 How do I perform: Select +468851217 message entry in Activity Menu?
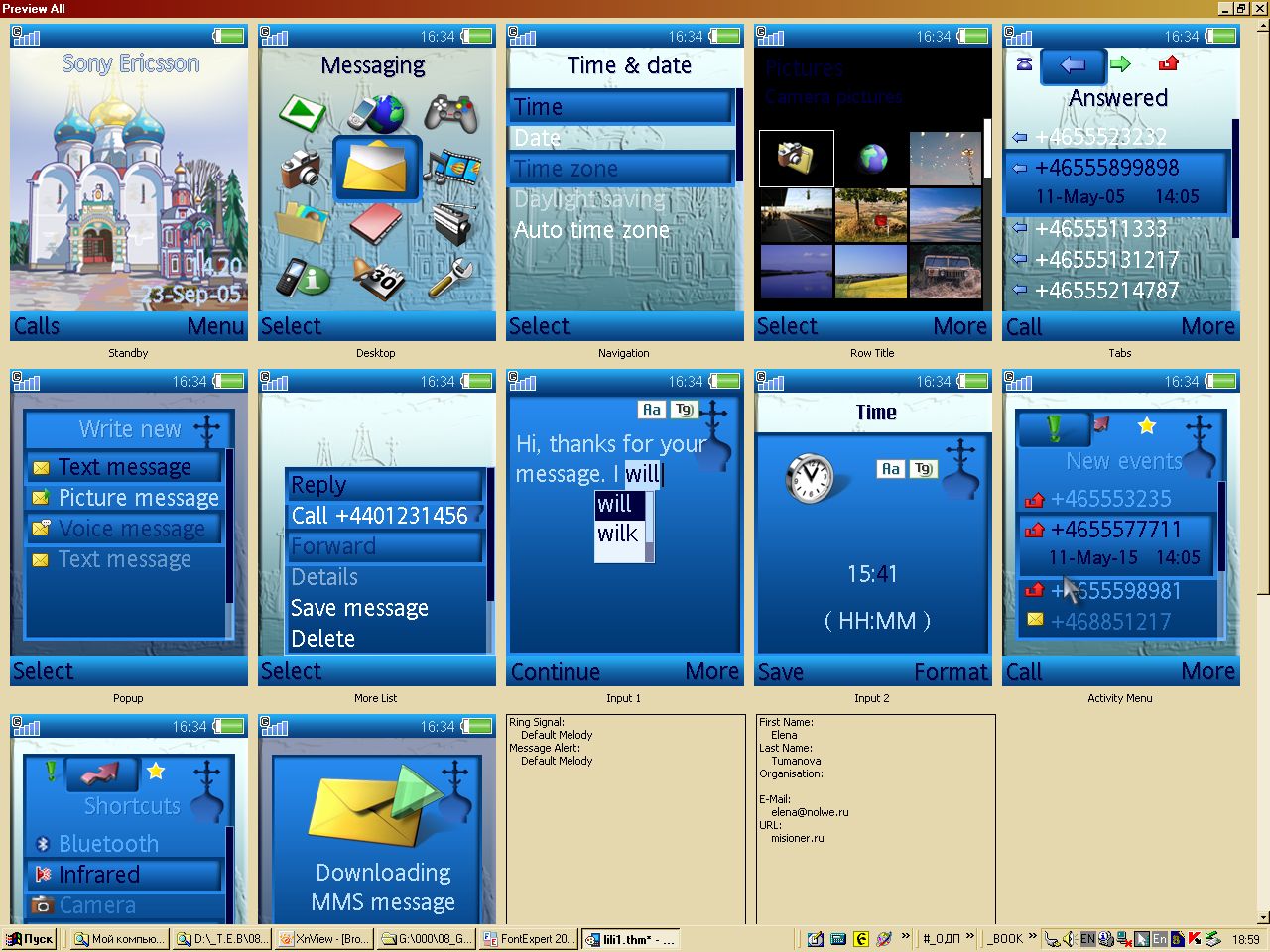tap(1117, 622)
